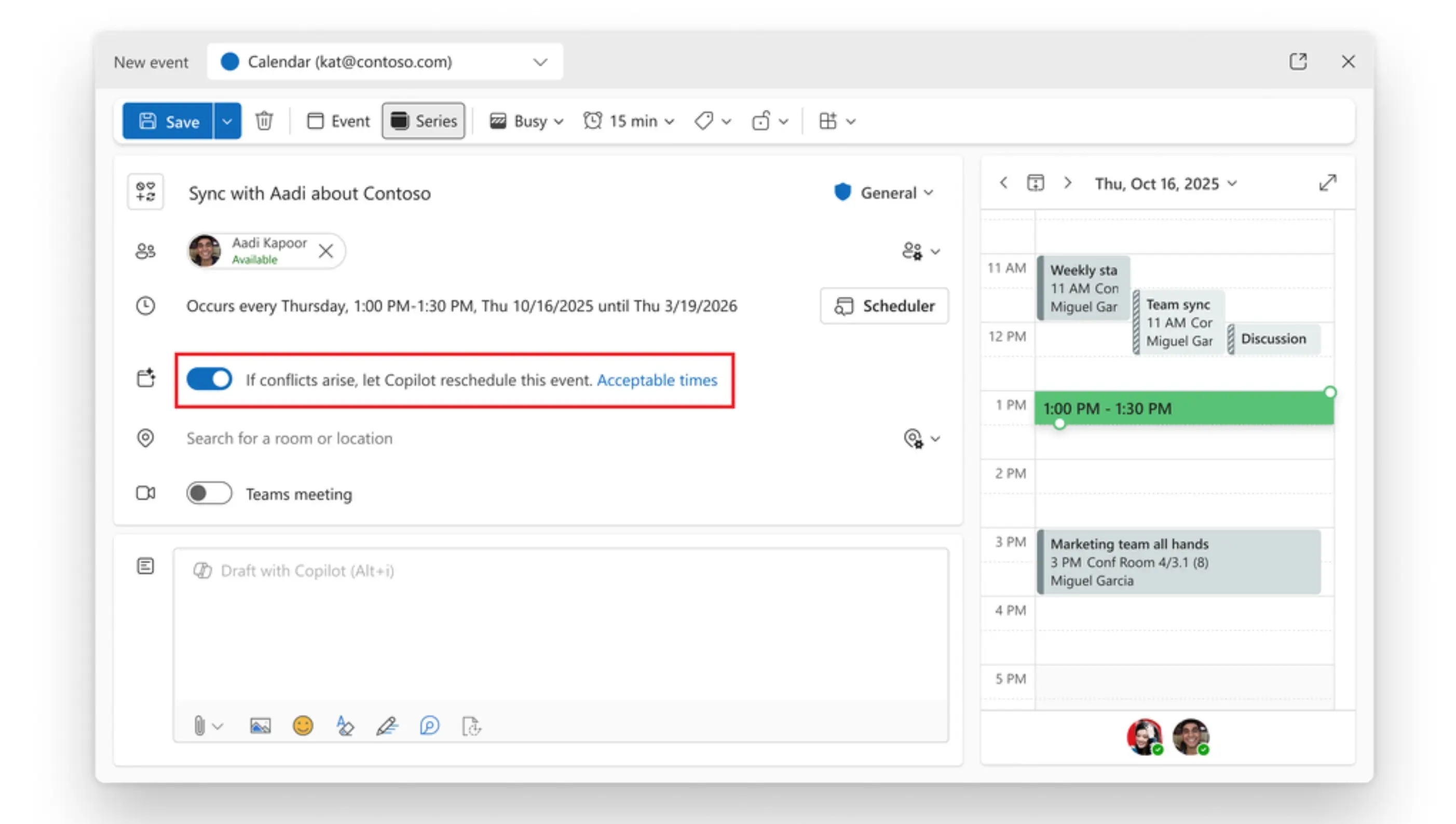
Task: Open drawing tools with the pen icon
Action: point(387,725)
